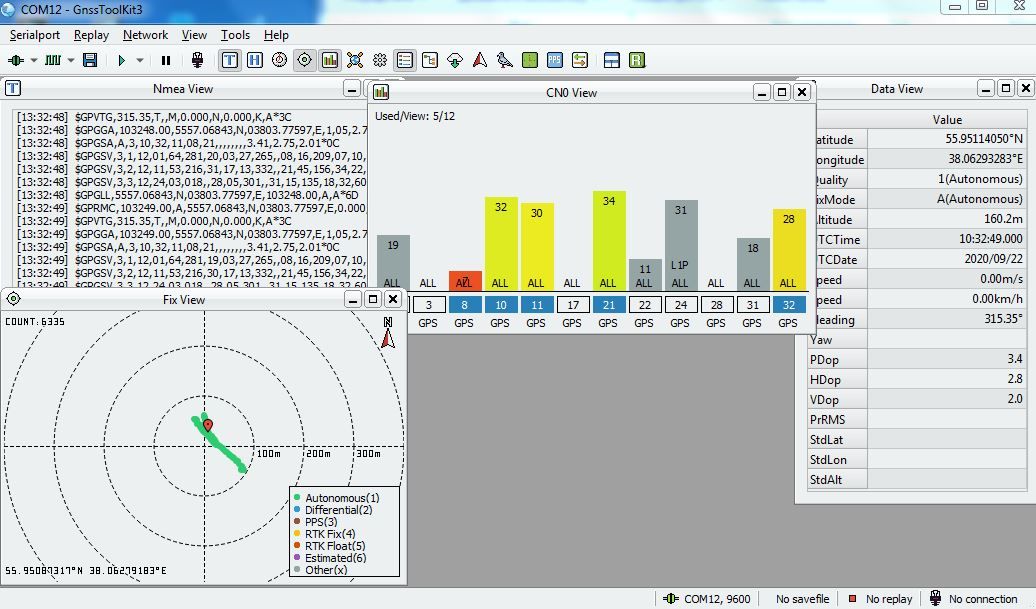1036x609 pixels.
Task: Toggle the CN0 bar chart view icon
Action: click(330, 60)
